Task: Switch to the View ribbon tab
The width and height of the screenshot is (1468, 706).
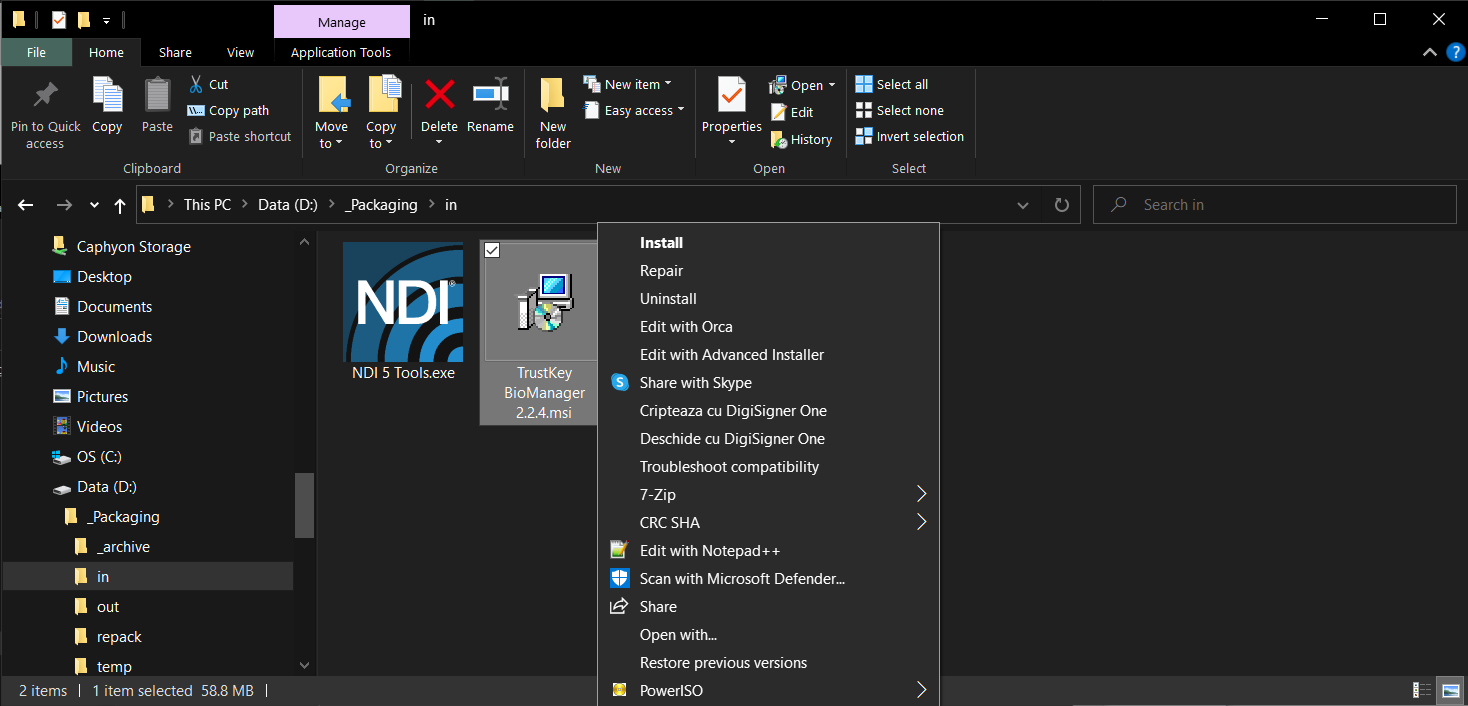Action: tap(240, 52)
